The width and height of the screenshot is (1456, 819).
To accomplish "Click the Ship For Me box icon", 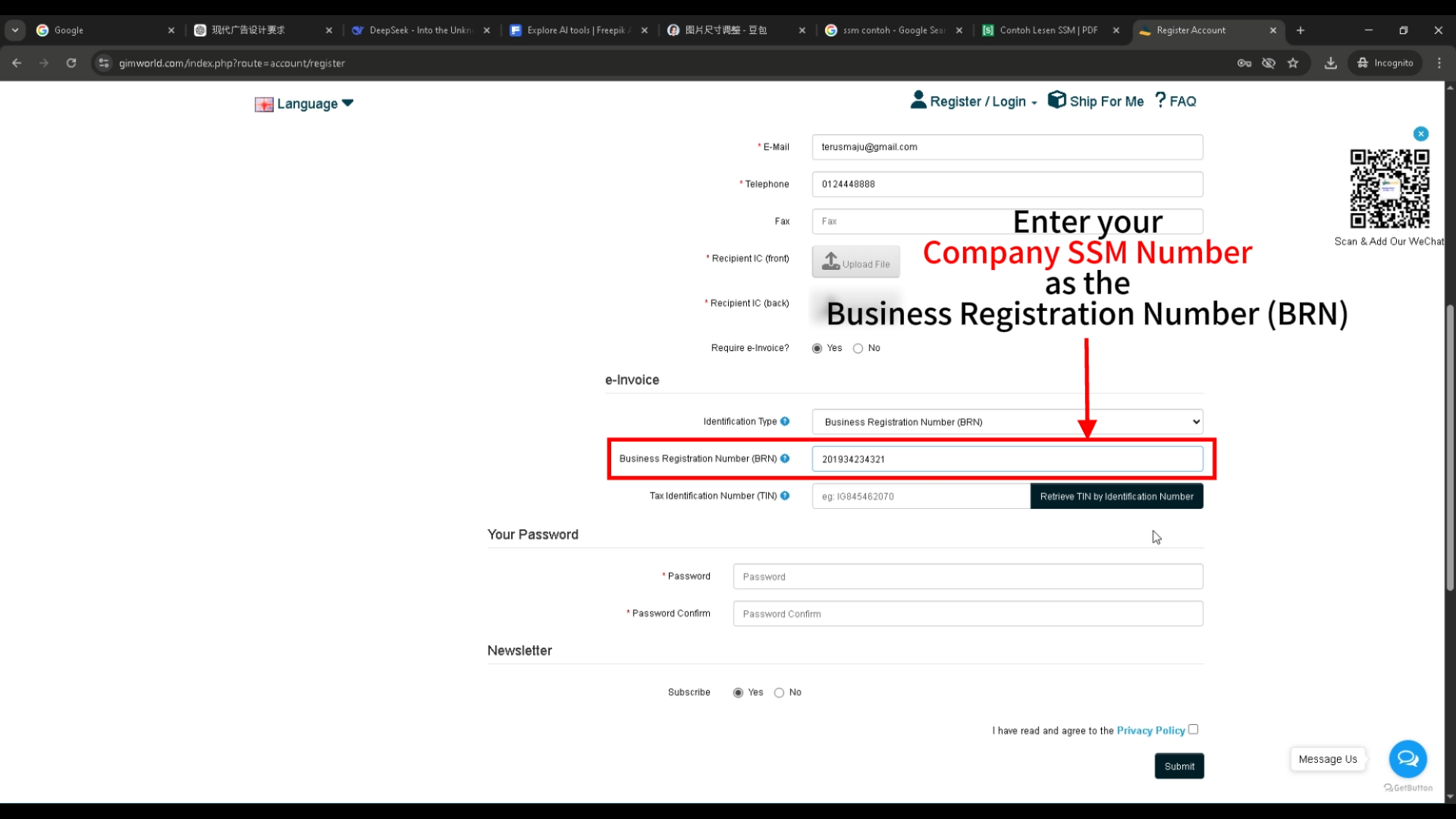I will (1056, 100).
